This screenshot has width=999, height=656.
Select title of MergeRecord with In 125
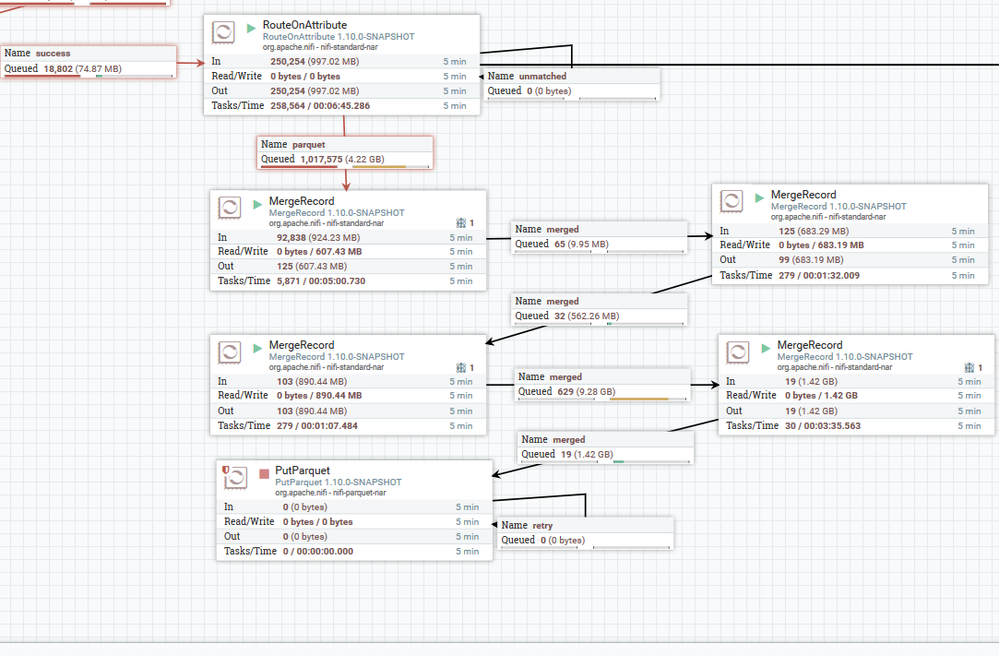[x=803, y=195]
